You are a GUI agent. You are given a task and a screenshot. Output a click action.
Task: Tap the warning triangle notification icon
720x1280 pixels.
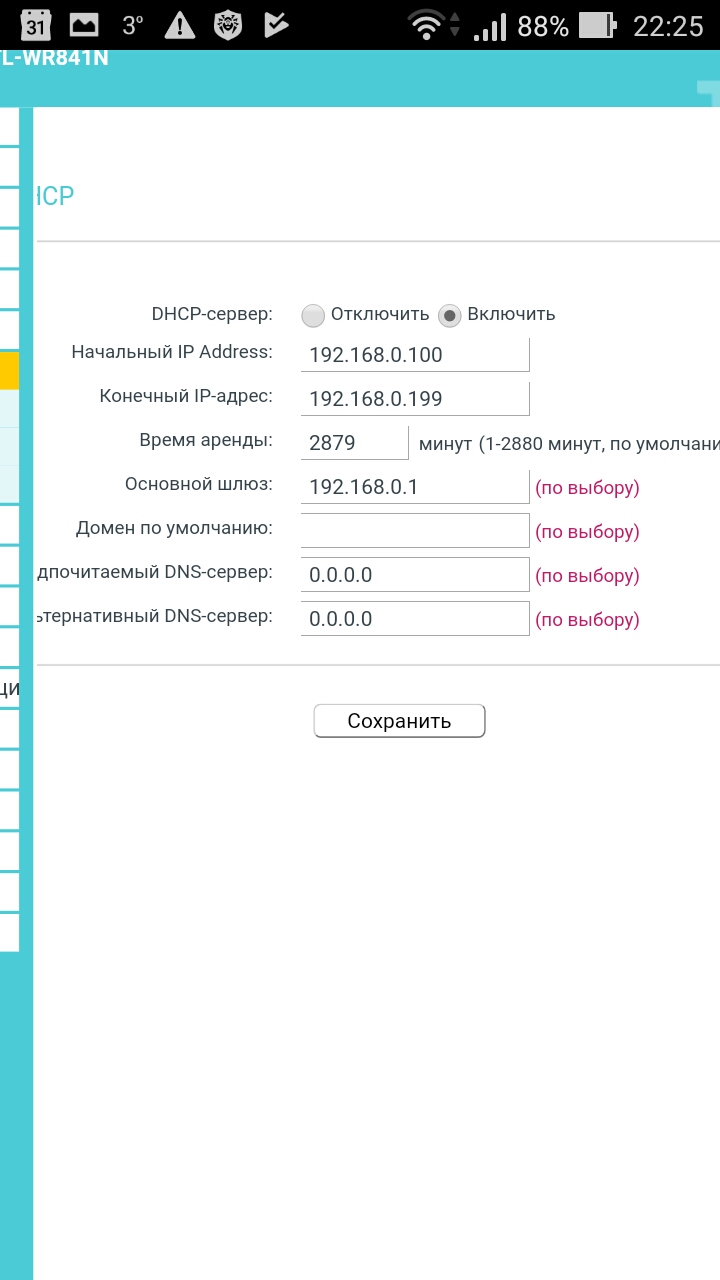180,25
